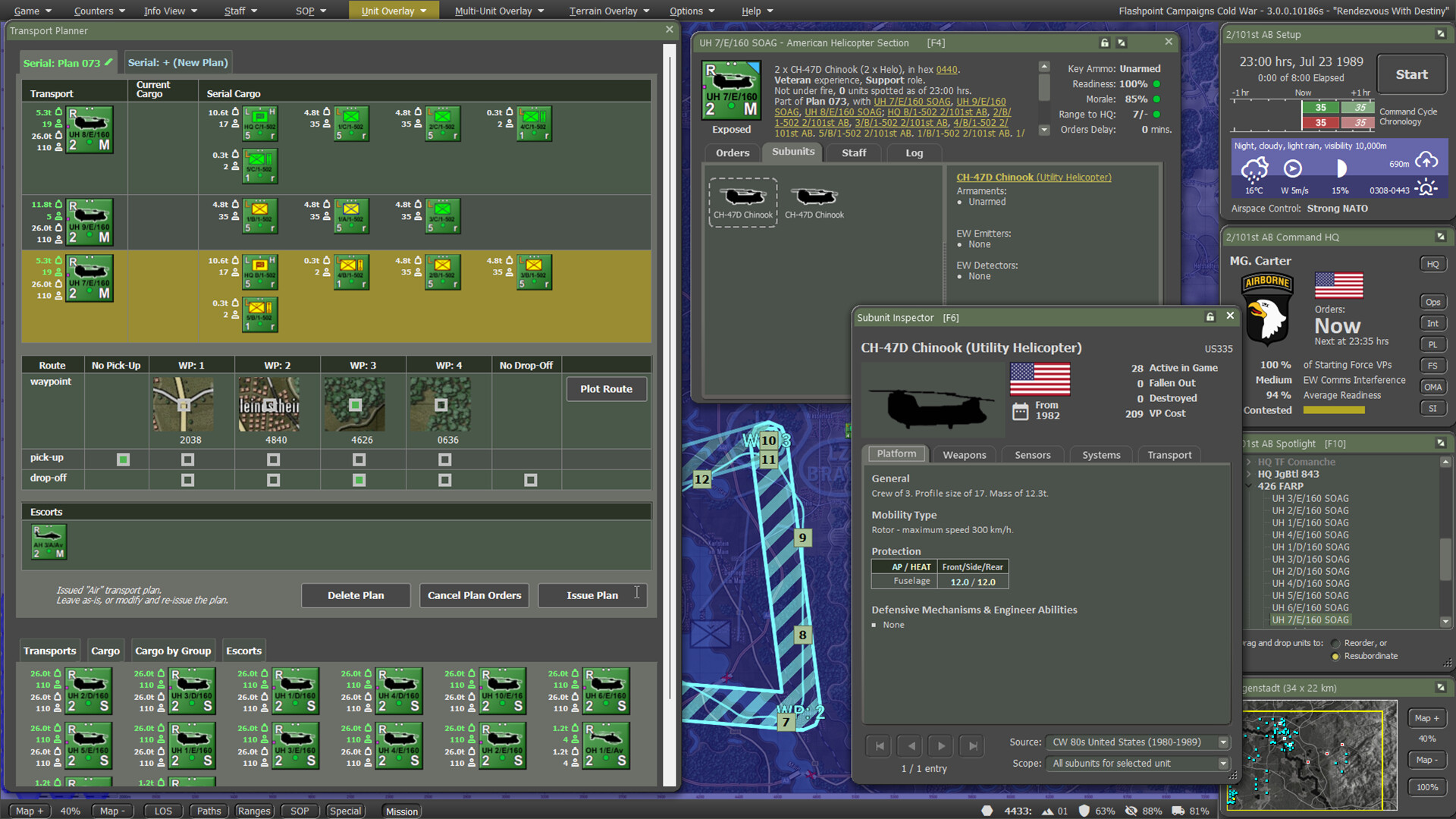The width and height of the screenshot is (1456, 819).
Task: Select the Ops icon in Command HQ panel
Action: click(x=1433, y=301)
